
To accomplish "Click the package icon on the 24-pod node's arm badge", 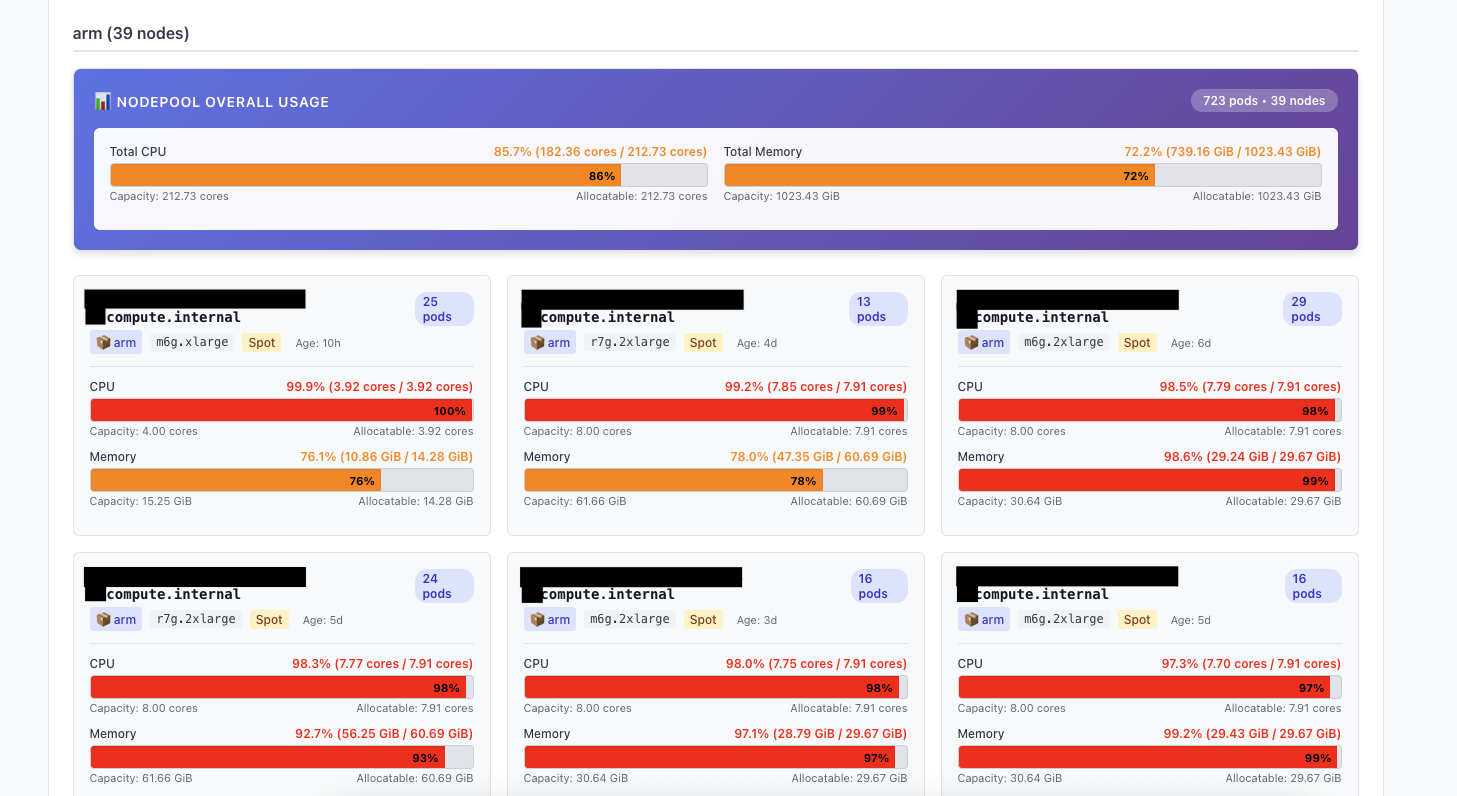I will point(103,619).
